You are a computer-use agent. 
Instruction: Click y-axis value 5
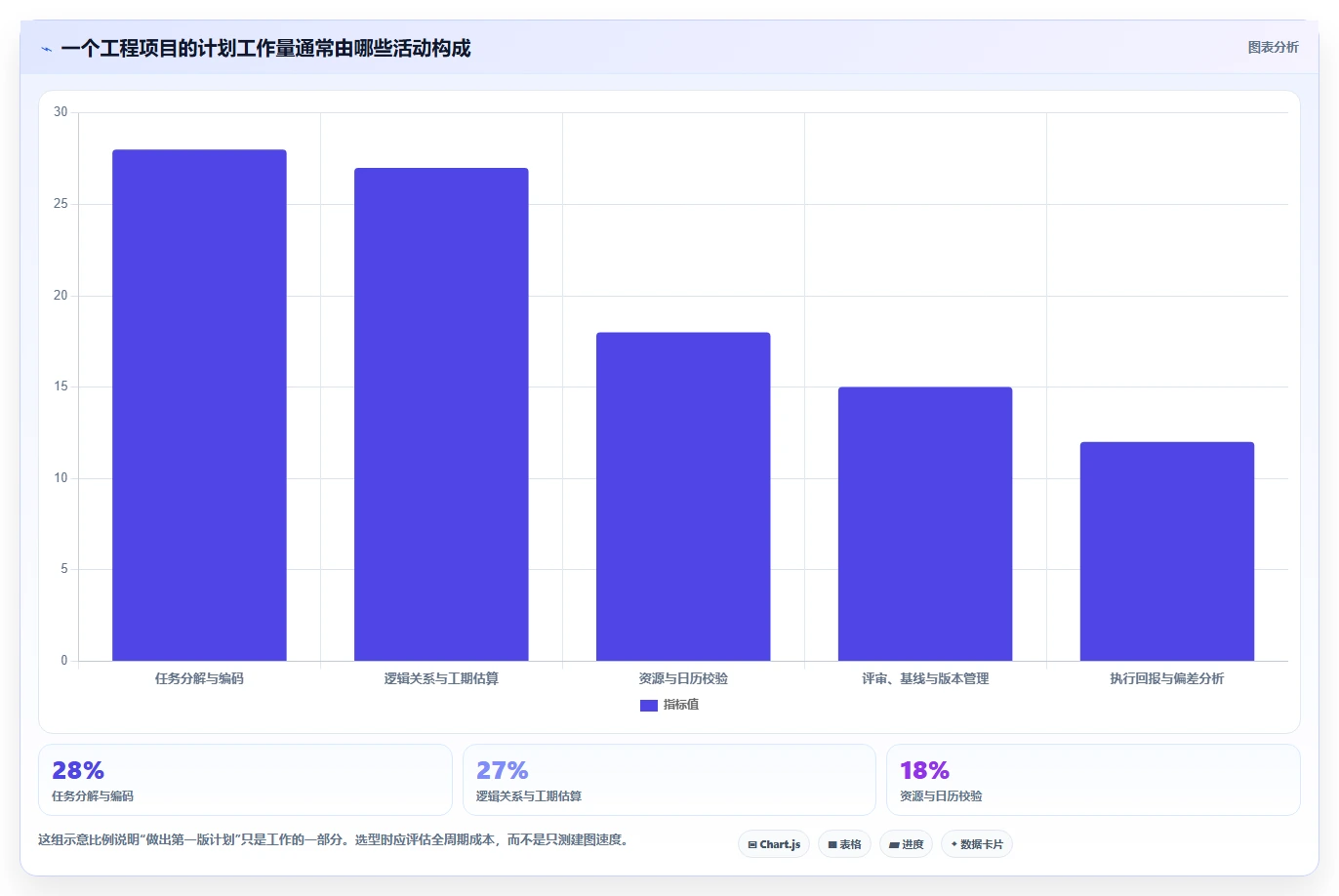[x=64, y=569]
